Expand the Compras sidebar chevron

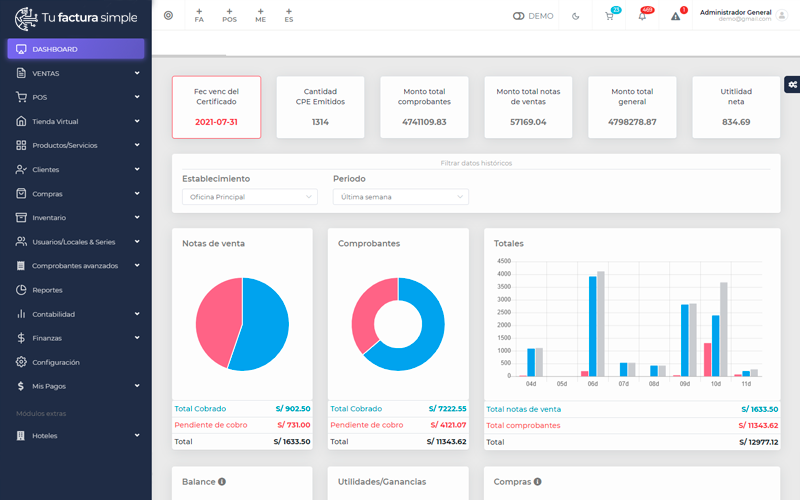click(137, 193)
